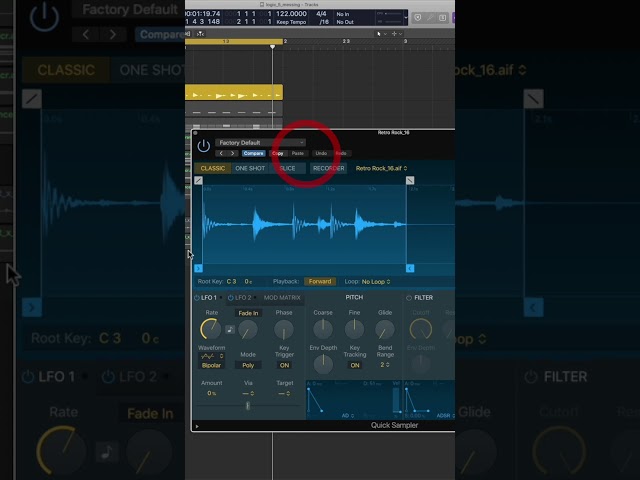Open the LFO Waveform shape popup

pyautogui.click(x=211, y=356)
